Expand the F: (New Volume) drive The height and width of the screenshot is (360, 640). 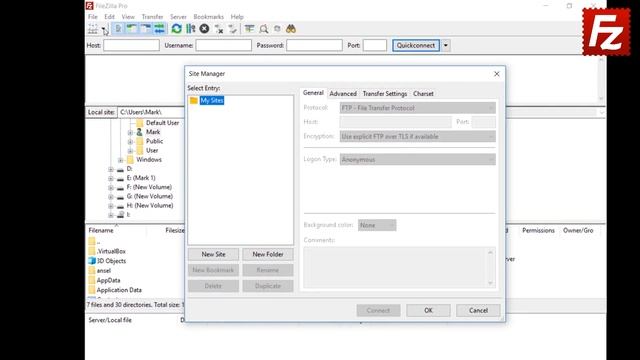click(x=111, y=188)
